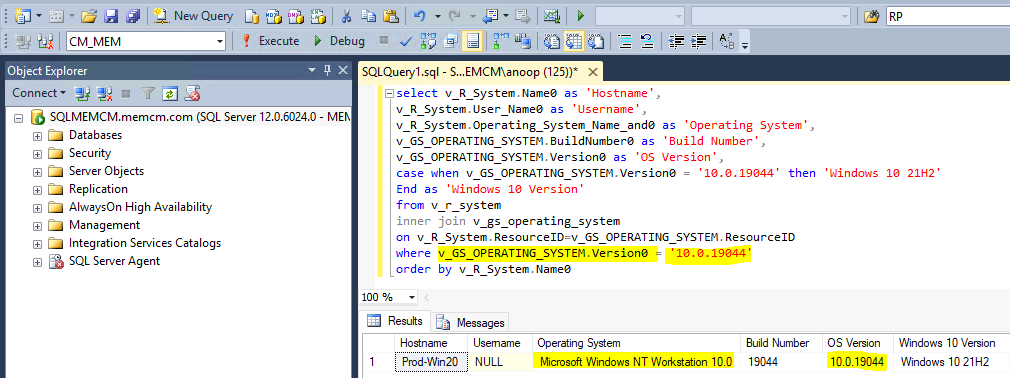Click the Database Engine Query icon
The image size is (1010, 378).
(252, 16)
